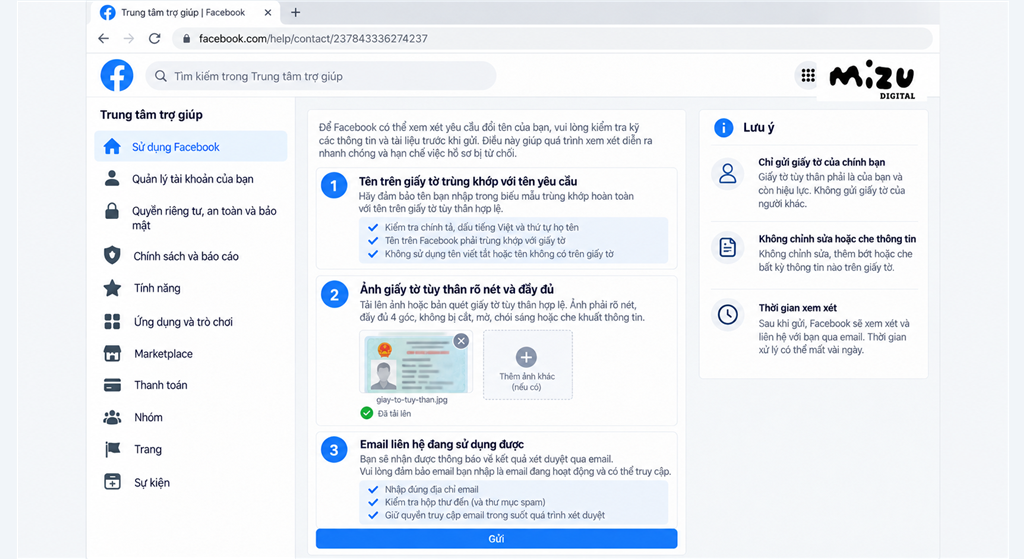Open the apps grid menu icon
Viewport: 1024px width, 559px height.
(808, 76)
